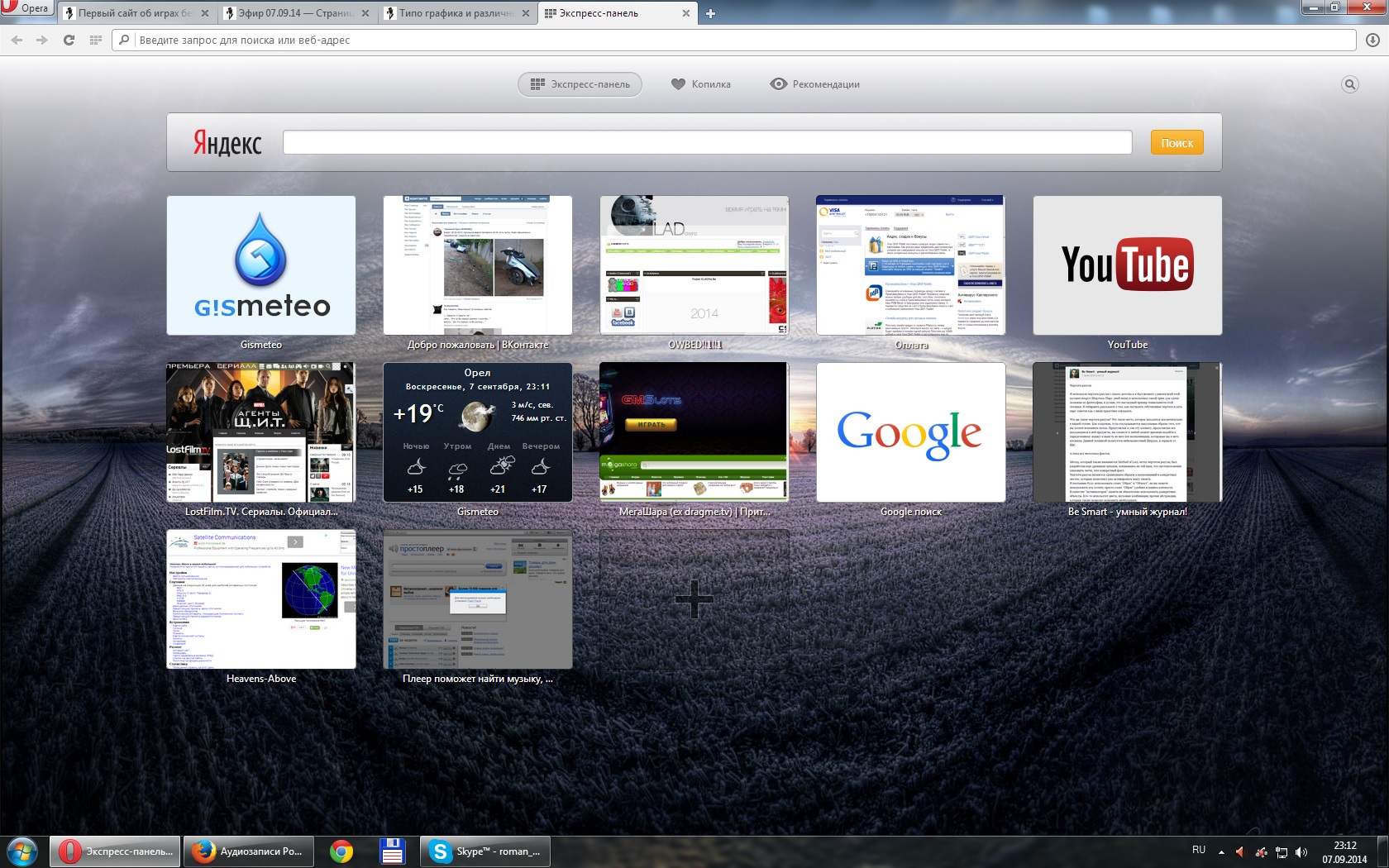Close the Типо графика tab

(526, 13)
